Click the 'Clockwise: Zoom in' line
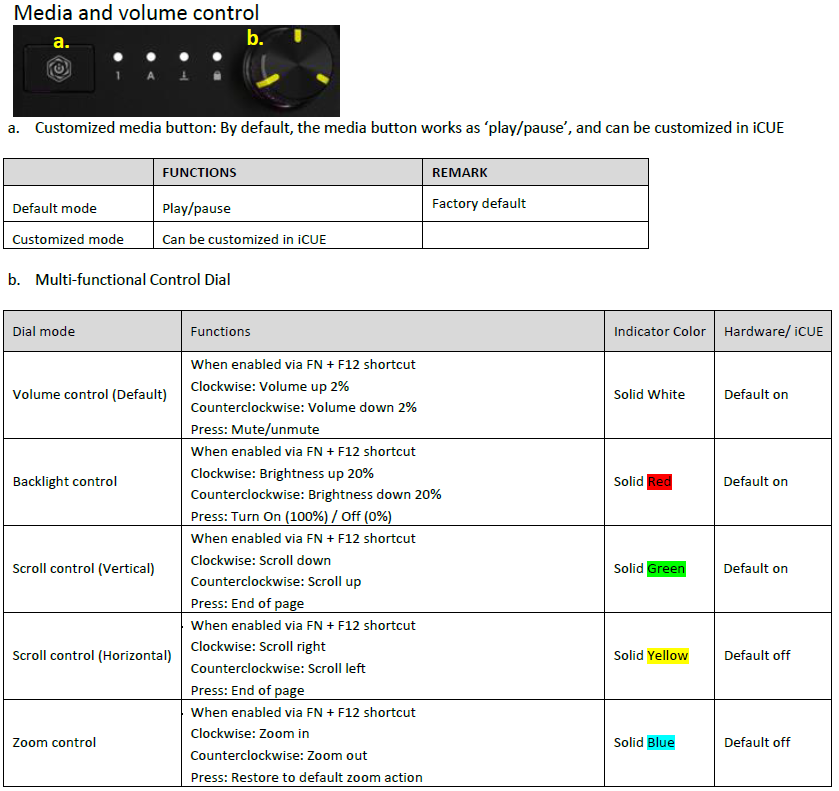 [x=250, y=734]
